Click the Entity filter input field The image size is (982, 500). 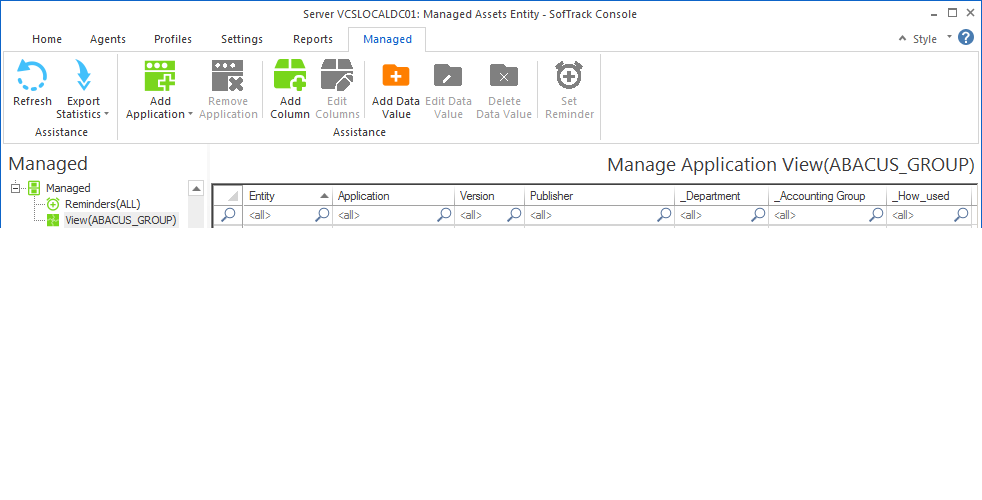[x=279, y=215]
